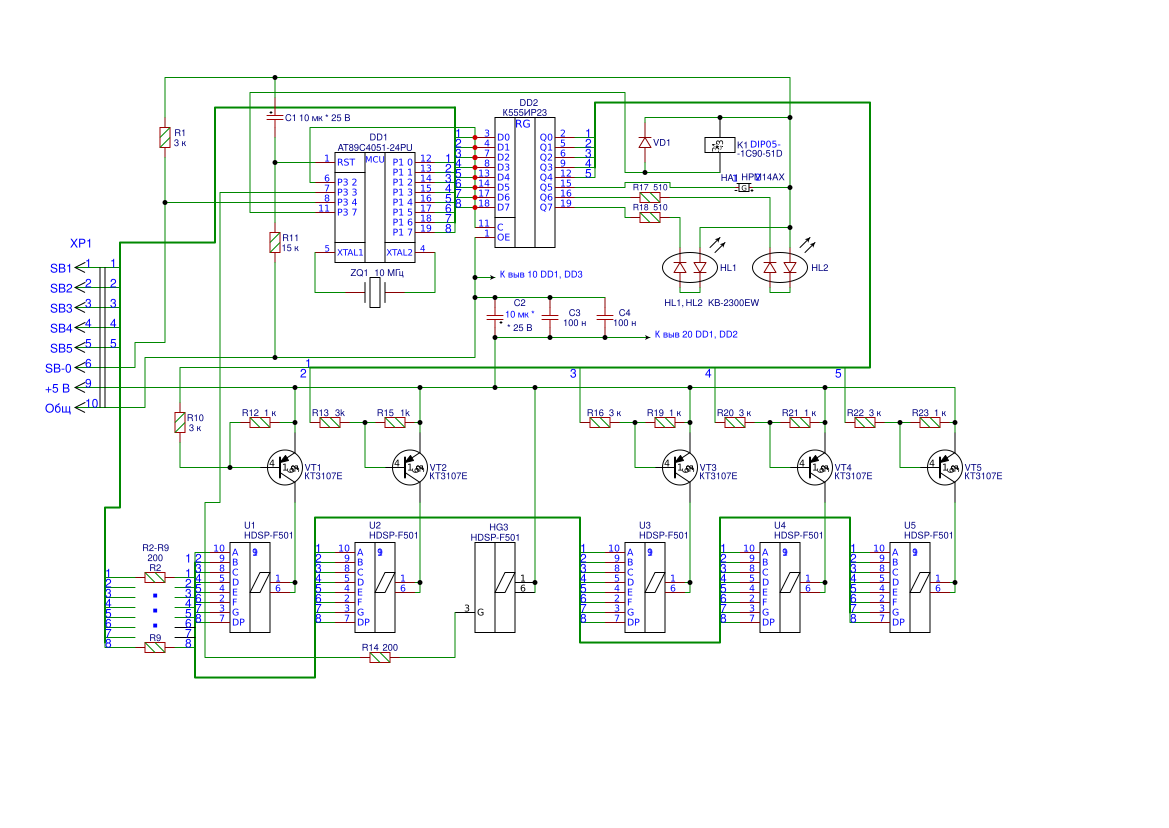The image size is (1169, 828).
Task: Select transistor VT2 symbol
Action: 409,468
